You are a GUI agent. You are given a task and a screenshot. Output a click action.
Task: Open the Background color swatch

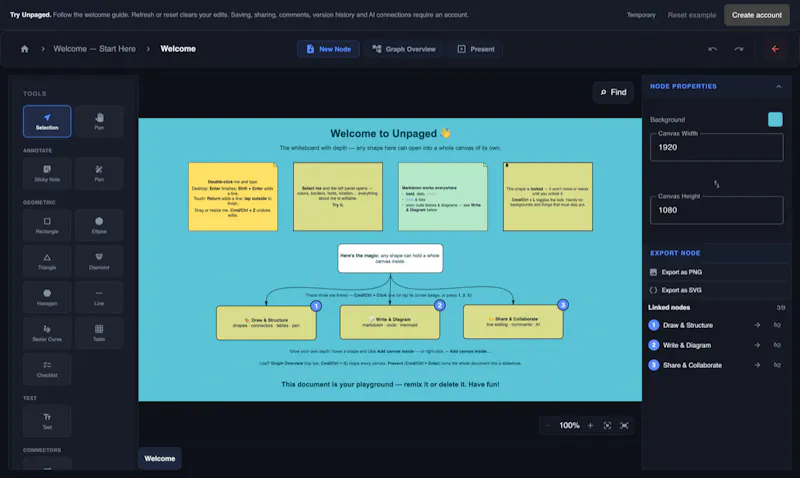click(x=775, y=119)
